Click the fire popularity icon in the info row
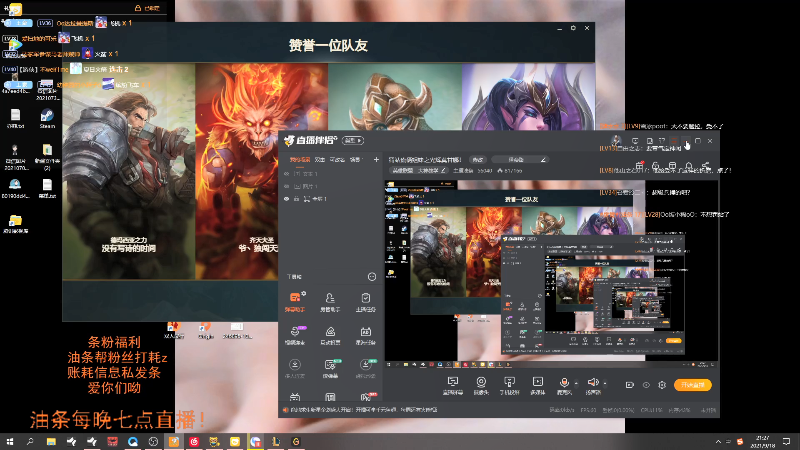This screenshot has width=800, height=450. click(499, 171)
